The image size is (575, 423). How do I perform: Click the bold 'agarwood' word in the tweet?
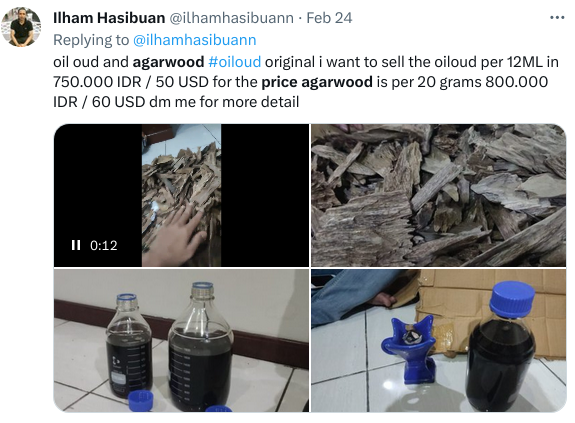(168, 62)
